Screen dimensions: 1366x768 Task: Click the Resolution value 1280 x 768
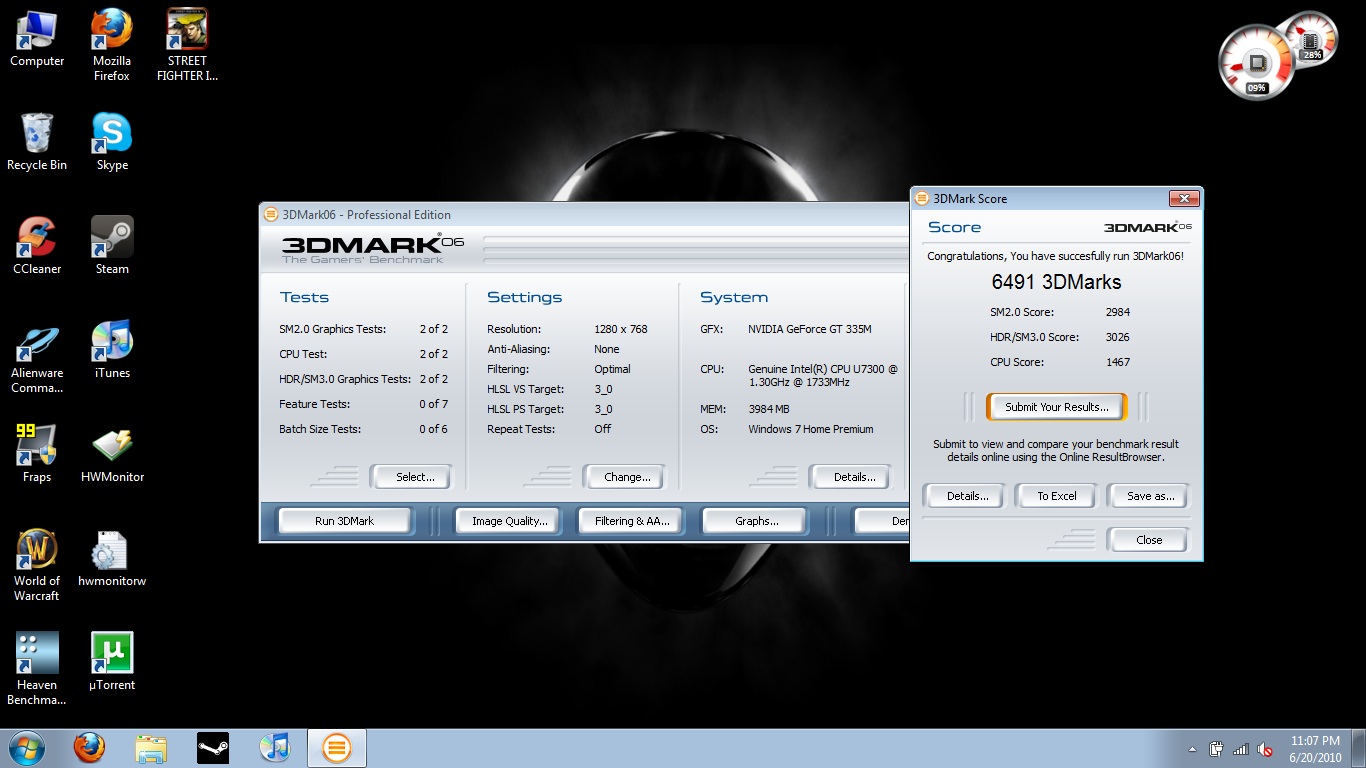tap(621, 329)
